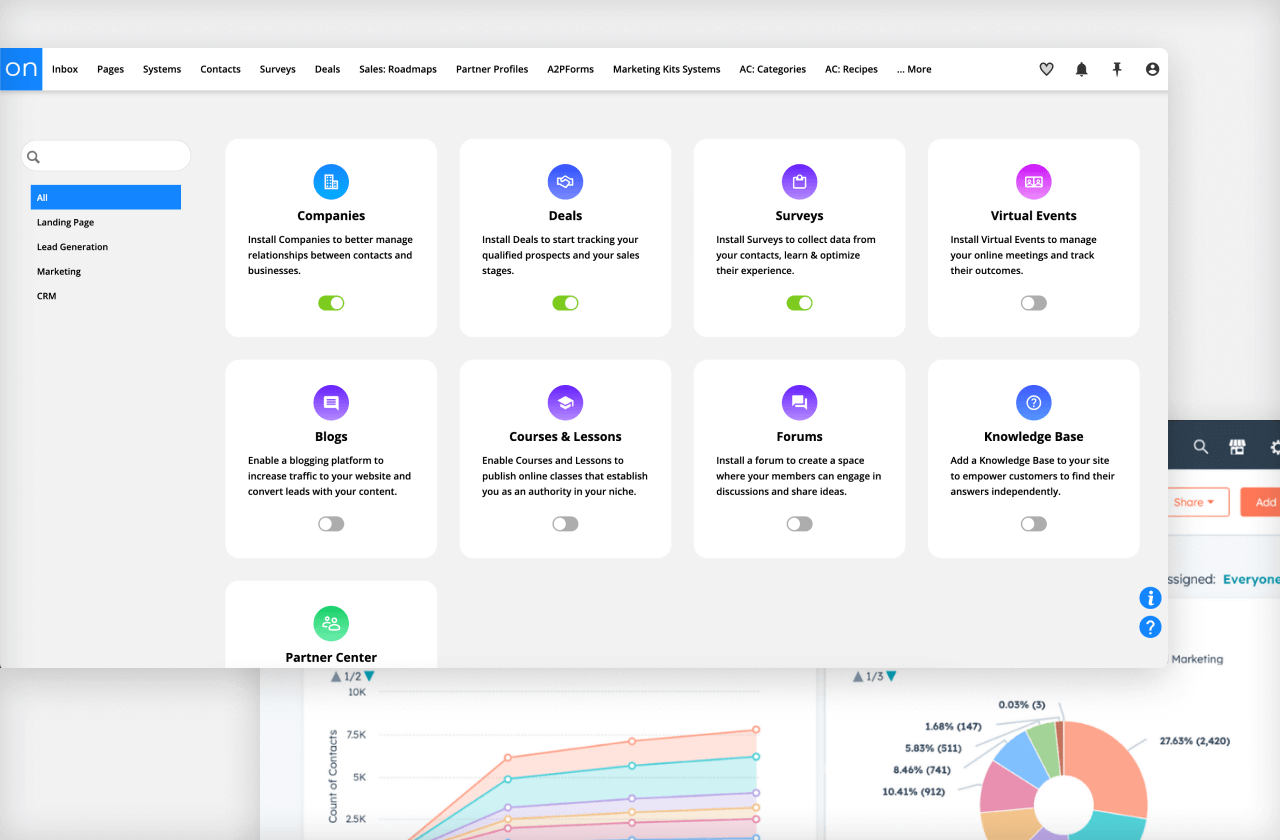Open the Share dropdown
The width and height of the screenshot is (1280, 840).
(1198, 502)
